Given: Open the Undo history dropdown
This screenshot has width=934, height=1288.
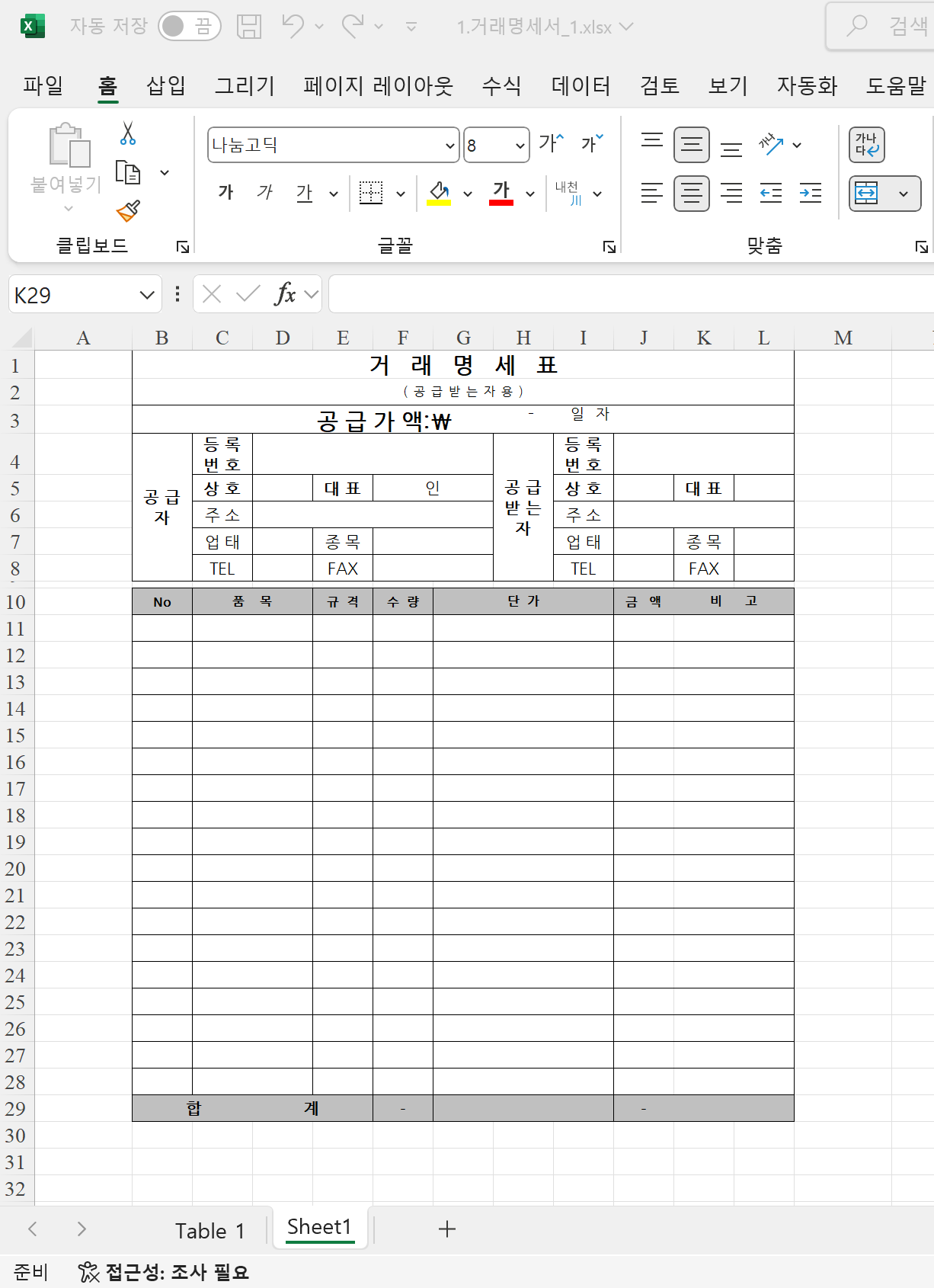Looking at the screenshot, I should click(x=319, y=27).
